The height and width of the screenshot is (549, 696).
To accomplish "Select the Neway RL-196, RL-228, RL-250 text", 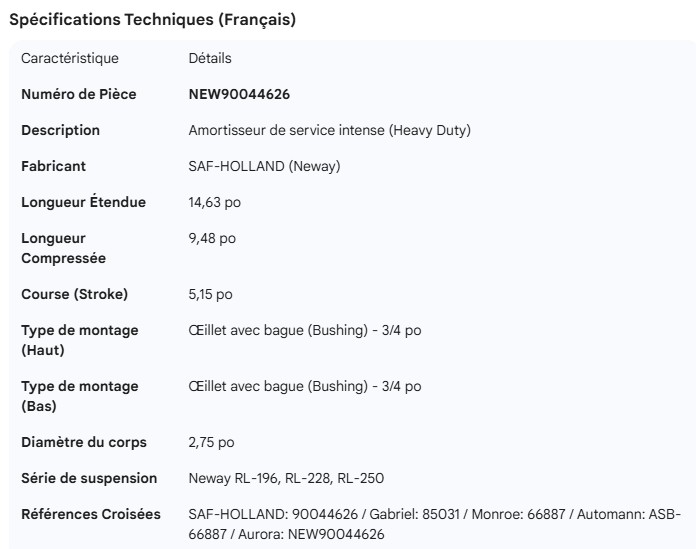I will [x=286, y=478].
